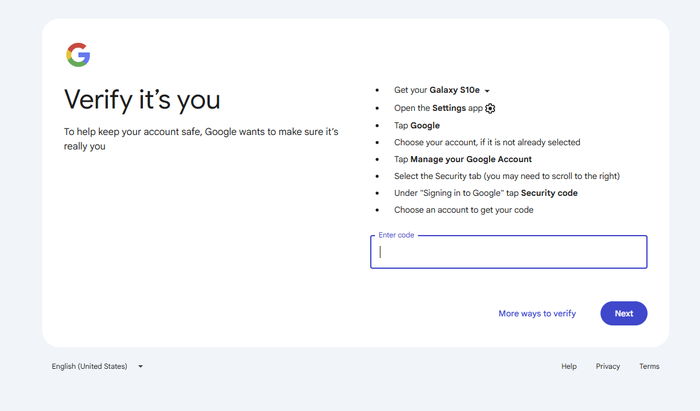Screen dimensions: 700x411
Task: Open the Terms link
Action: click(x=649, y=366)
